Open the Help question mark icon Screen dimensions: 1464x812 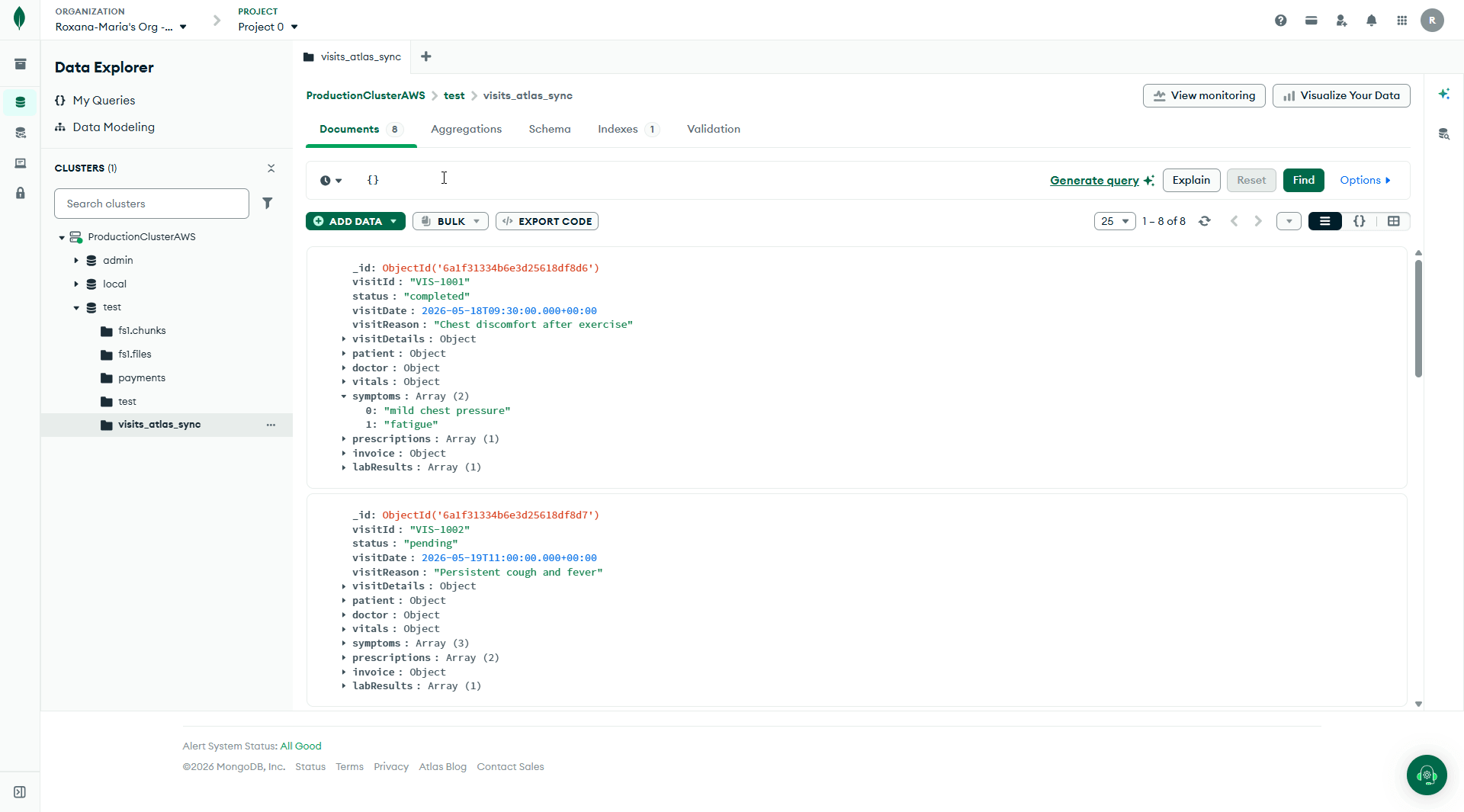pyautogui.click(x=1280, y=21)
